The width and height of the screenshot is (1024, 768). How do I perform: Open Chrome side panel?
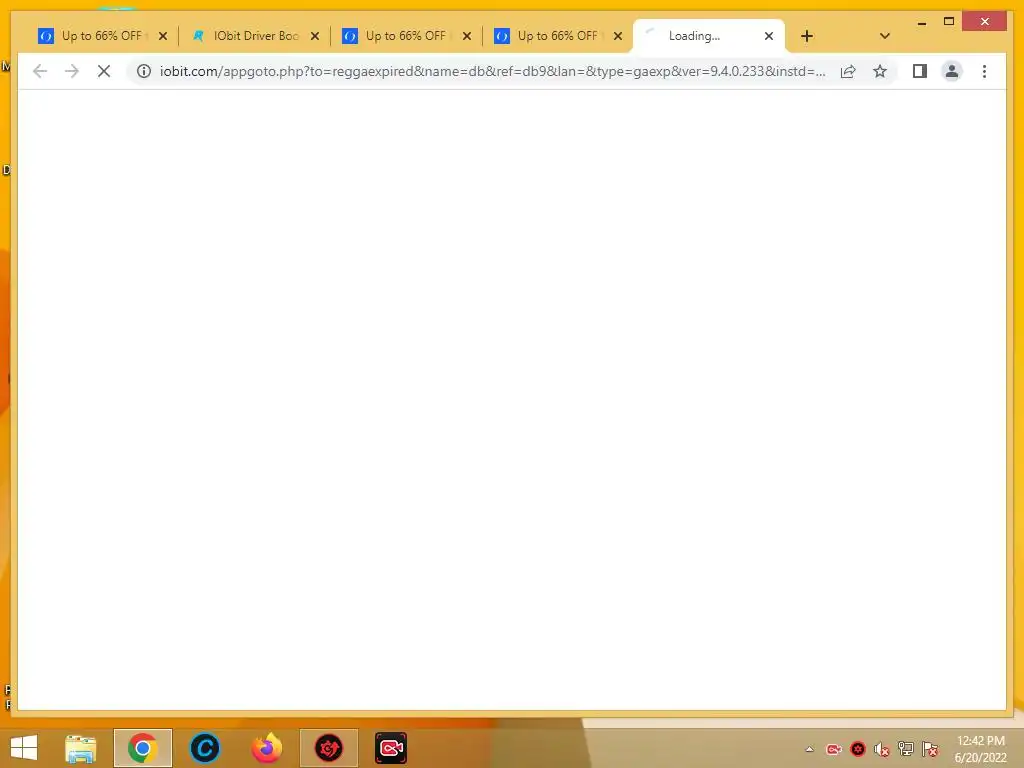pyautogui.click(x=920, y=71)
